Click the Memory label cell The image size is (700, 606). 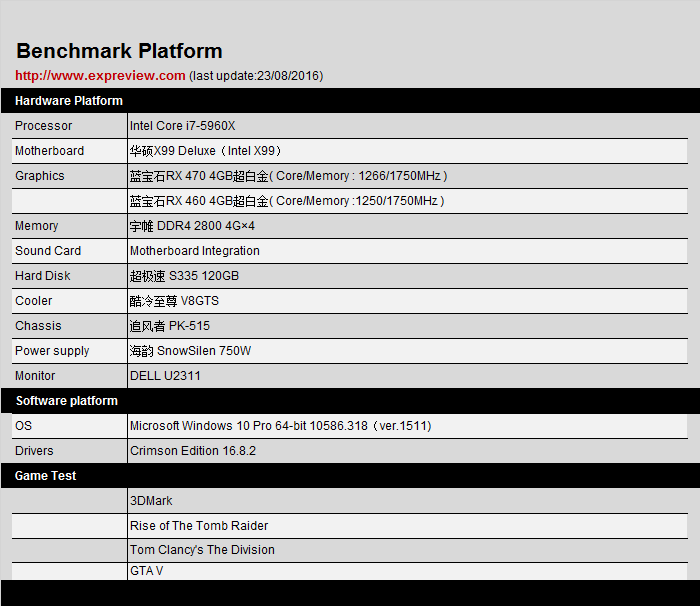coord(70,226)
